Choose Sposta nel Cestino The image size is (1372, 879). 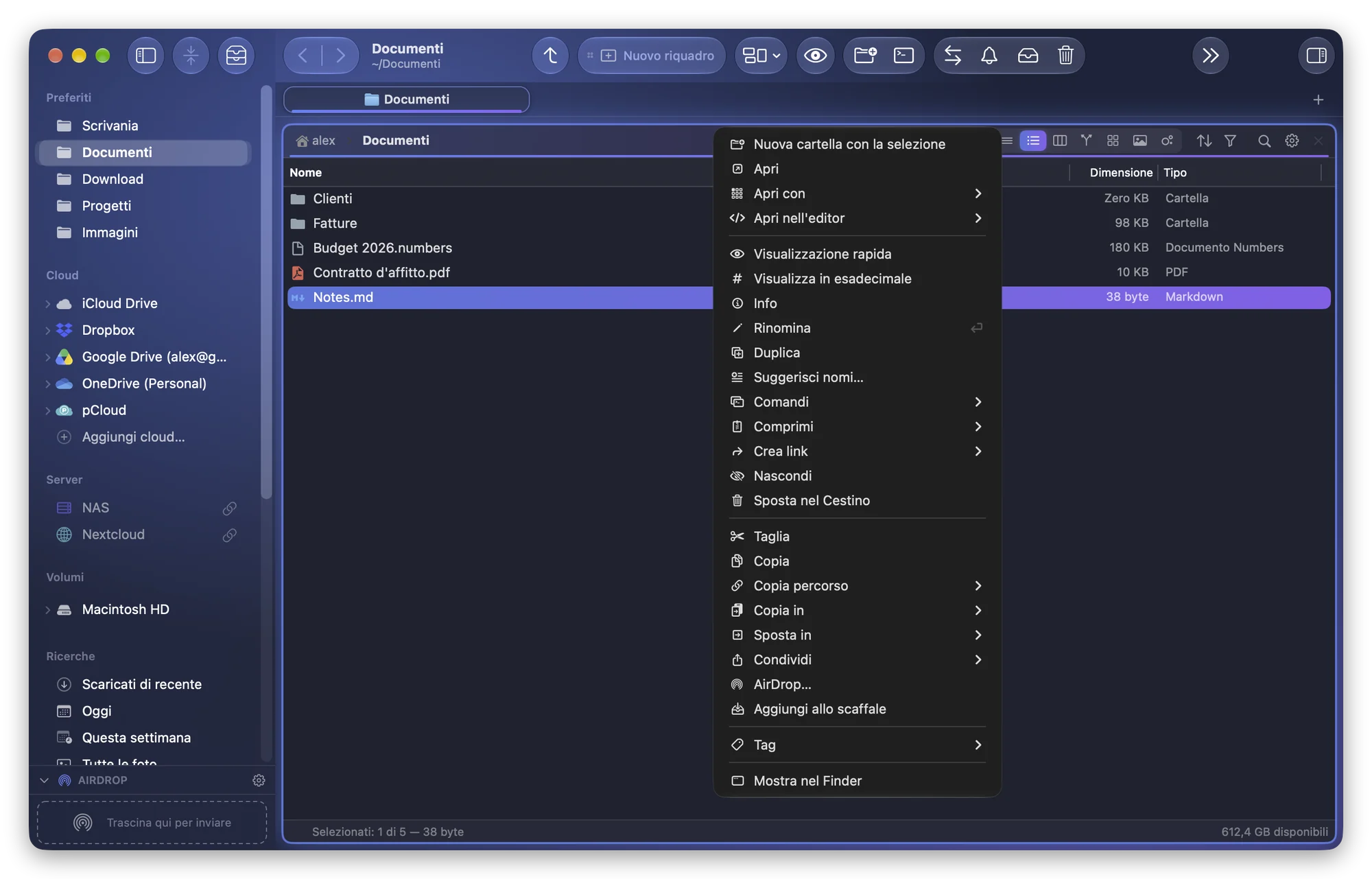coord(857,501)
